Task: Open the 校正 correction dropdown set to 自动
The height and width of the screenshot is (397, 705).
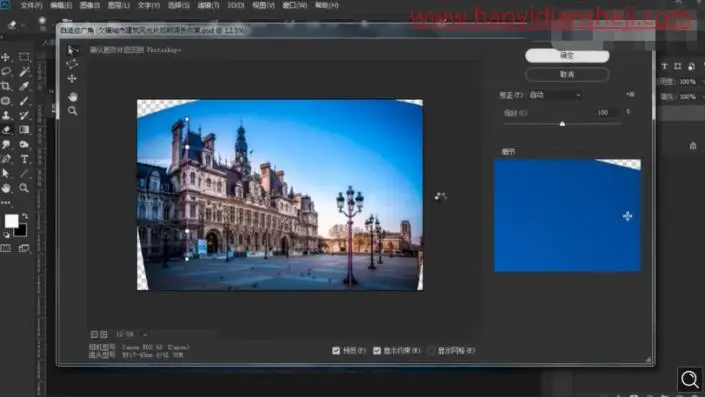Action: pyautogui.click(x=555, y=95)
